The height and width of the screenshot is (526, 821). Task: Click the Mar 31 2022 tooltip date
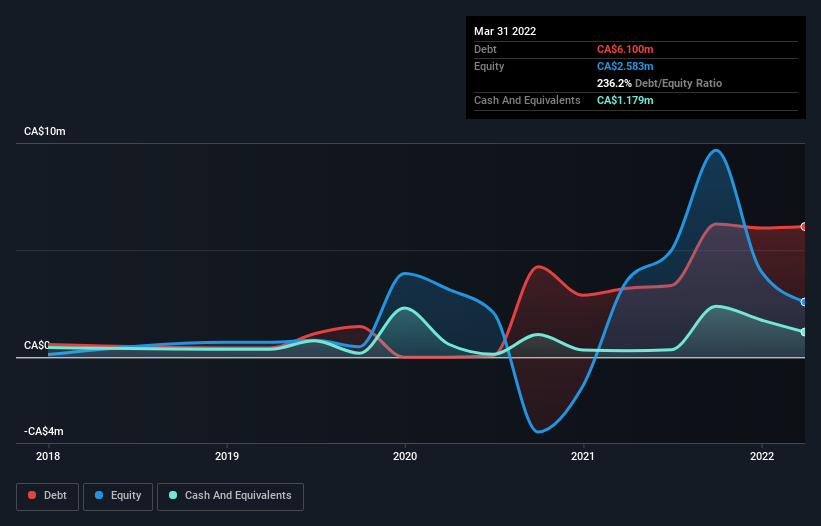coord(505,31)
